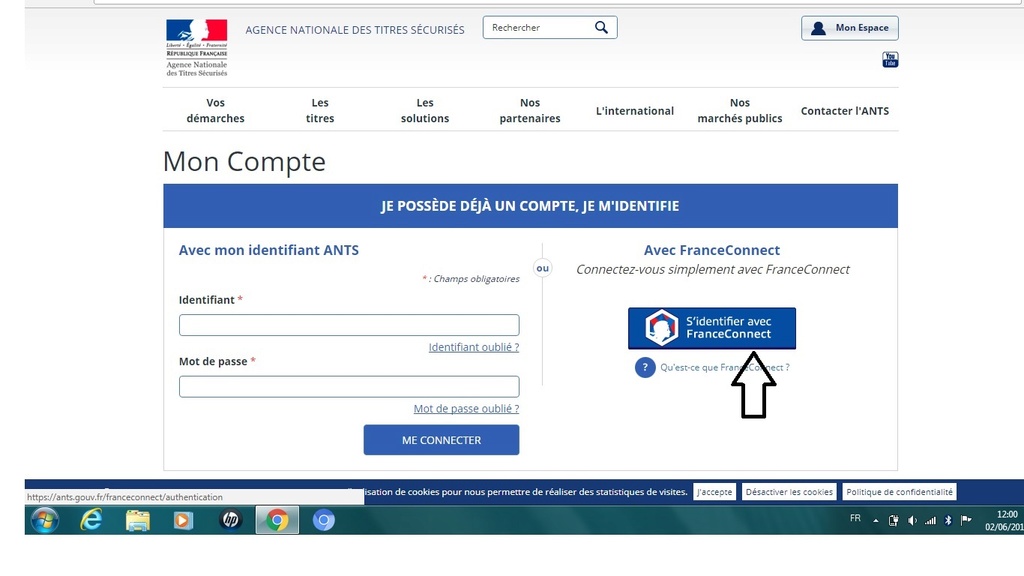Click the FR language indicator
Viewport: 1024px width, 576px height.
click(855, 519)
